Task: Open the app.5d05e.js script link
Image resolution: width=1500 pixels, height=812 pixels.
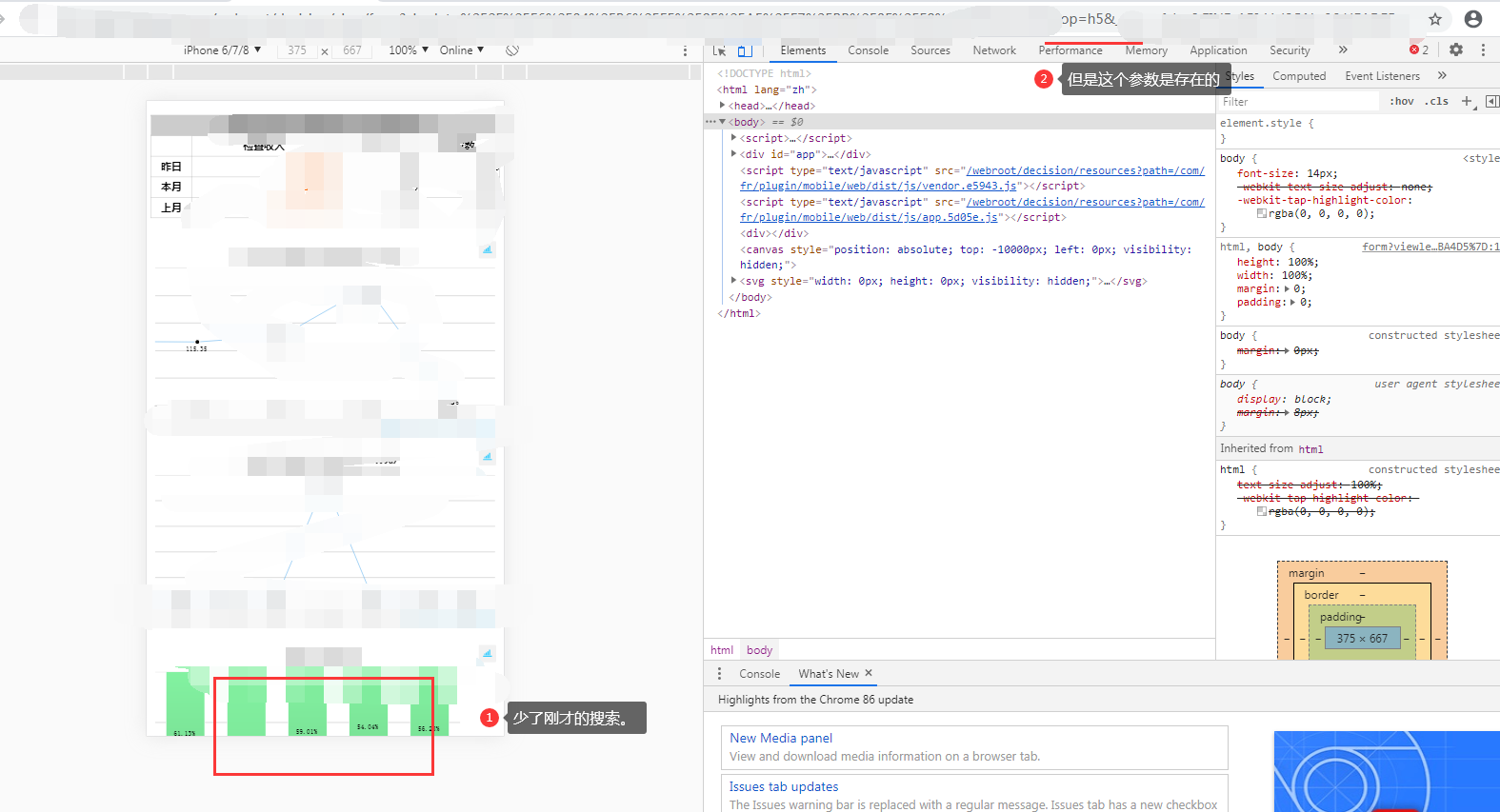Action: (x=972, y=209)
